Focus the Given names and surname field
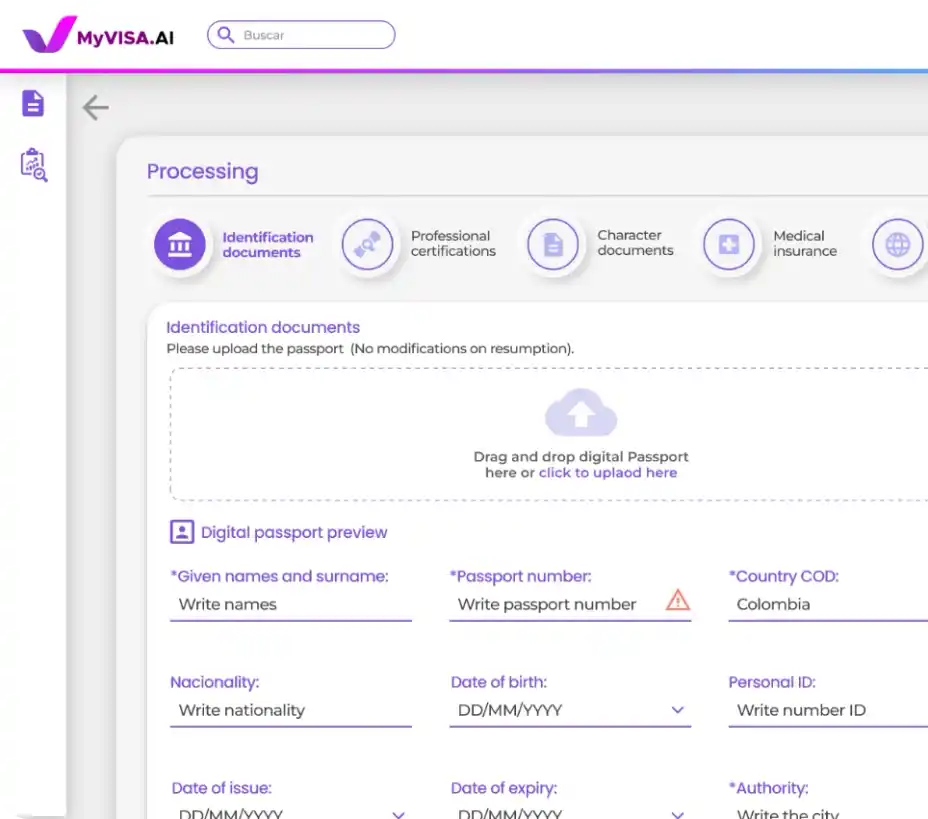 290,604
